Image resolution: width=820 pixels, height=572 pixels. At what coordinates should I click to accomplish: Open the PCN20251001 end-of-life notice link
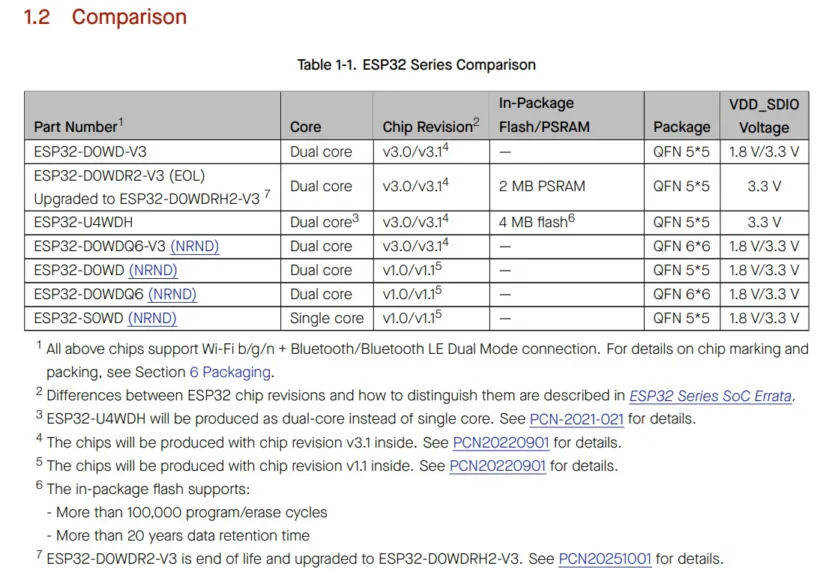point(605,558)
